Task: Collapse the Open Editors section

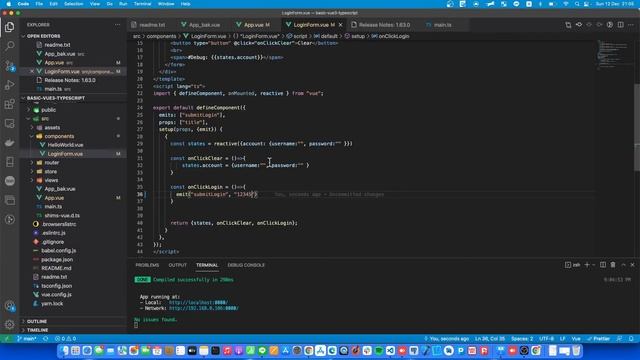Action: (43, 36)
